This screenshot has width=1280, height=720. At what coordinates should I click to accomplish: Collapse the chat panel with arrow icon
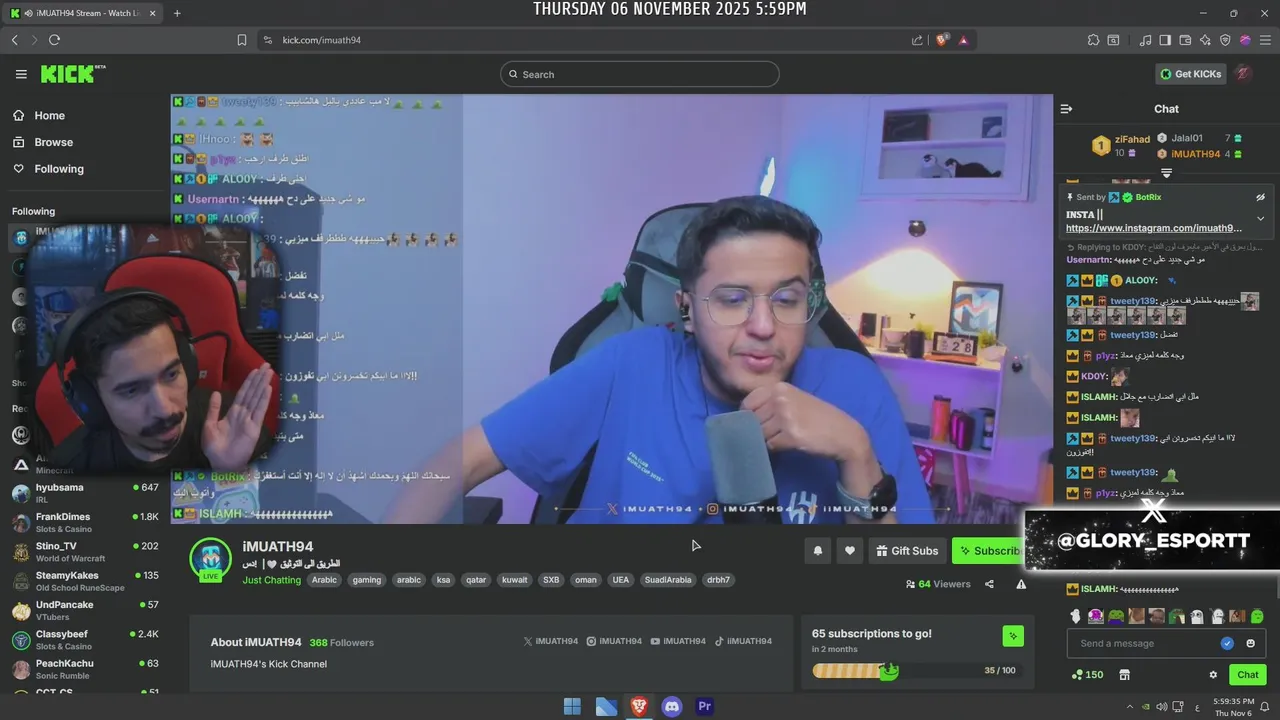pos(1066,109)
